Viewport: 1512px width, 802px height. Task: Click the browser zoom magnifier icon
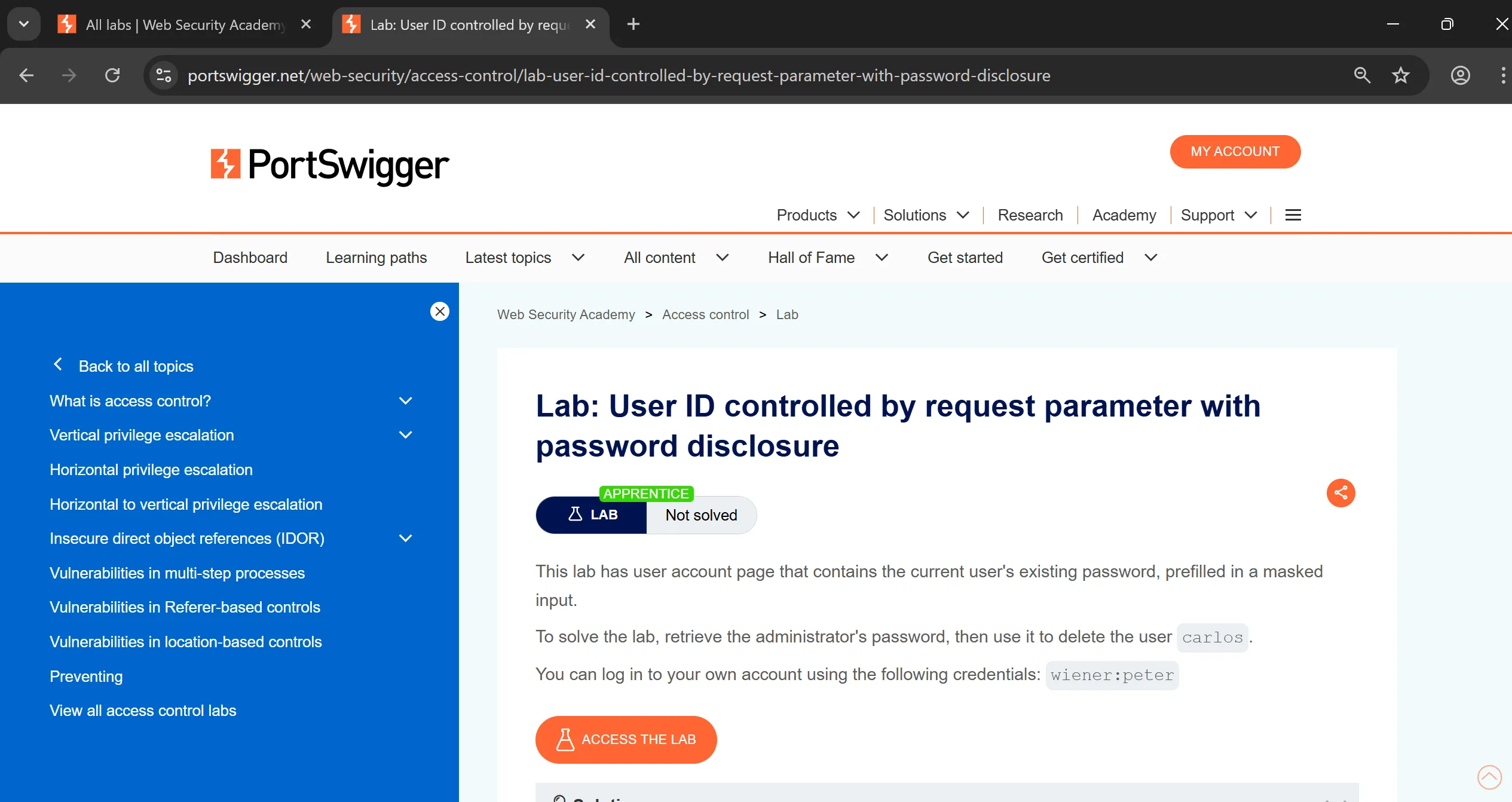click(1362, 75)
